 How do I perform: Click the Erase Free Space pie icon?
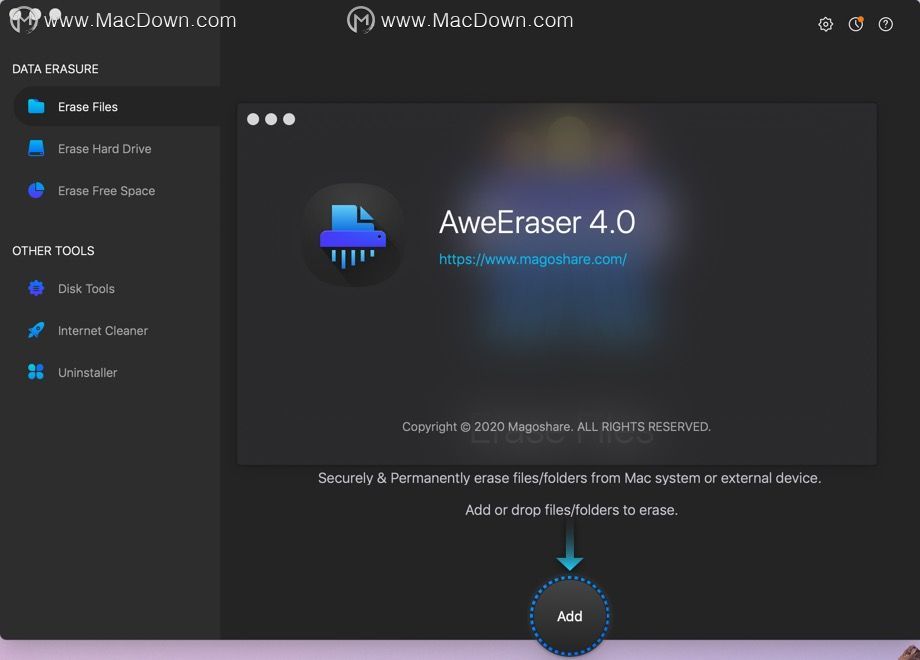point(36,190)
